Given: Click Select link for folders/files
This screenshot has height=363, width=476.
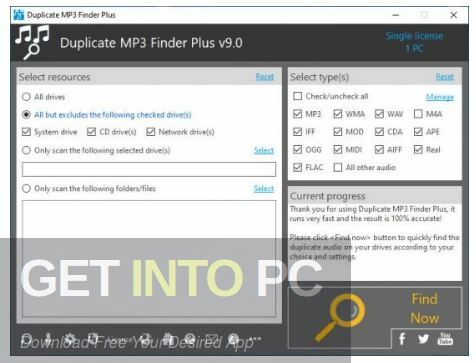Looking at the screenshot, I should point(264,189).
